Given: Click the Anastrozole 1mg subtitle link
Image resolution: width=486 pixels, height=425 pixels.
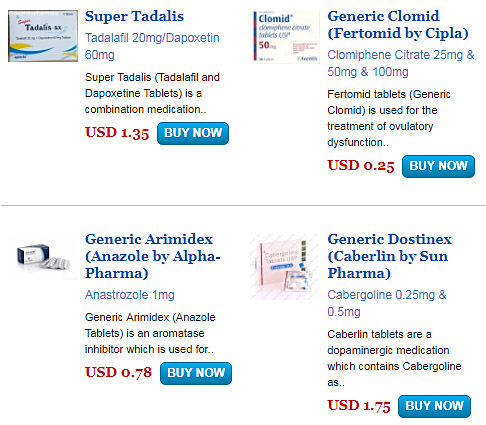Looking at the screenshot, I should pos(130,295).
